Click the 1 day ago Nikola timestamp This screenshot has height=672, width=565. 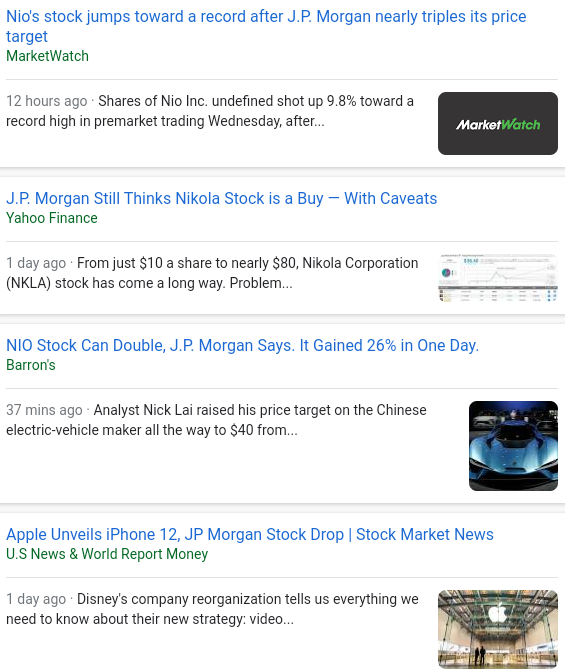[36, 263]
